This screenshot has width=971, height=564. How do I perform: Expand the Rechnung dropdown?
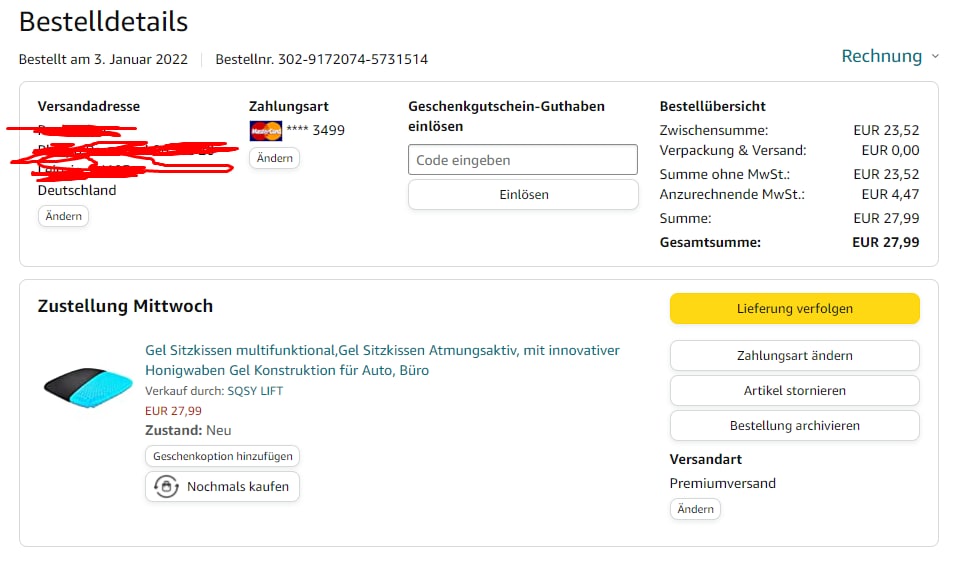point(881,56)
